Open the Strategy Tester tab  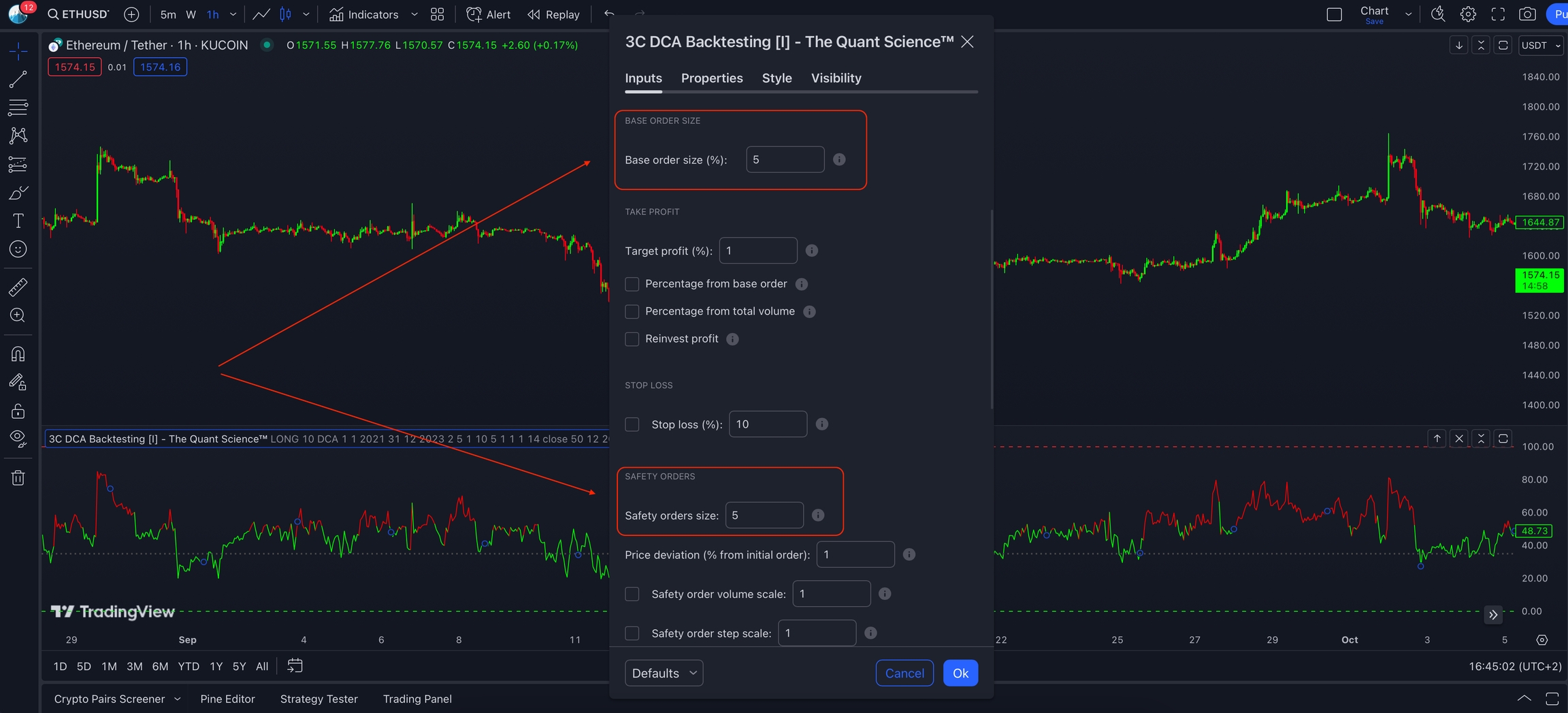[x=318, y=699]
